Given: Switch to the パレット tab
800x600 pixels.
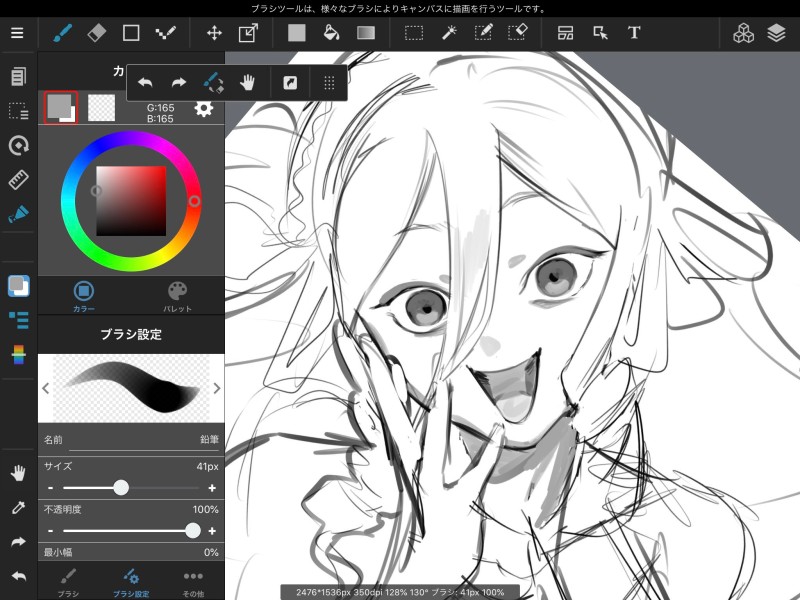Looking at the screenshot, I should click(x=178, y=296).
